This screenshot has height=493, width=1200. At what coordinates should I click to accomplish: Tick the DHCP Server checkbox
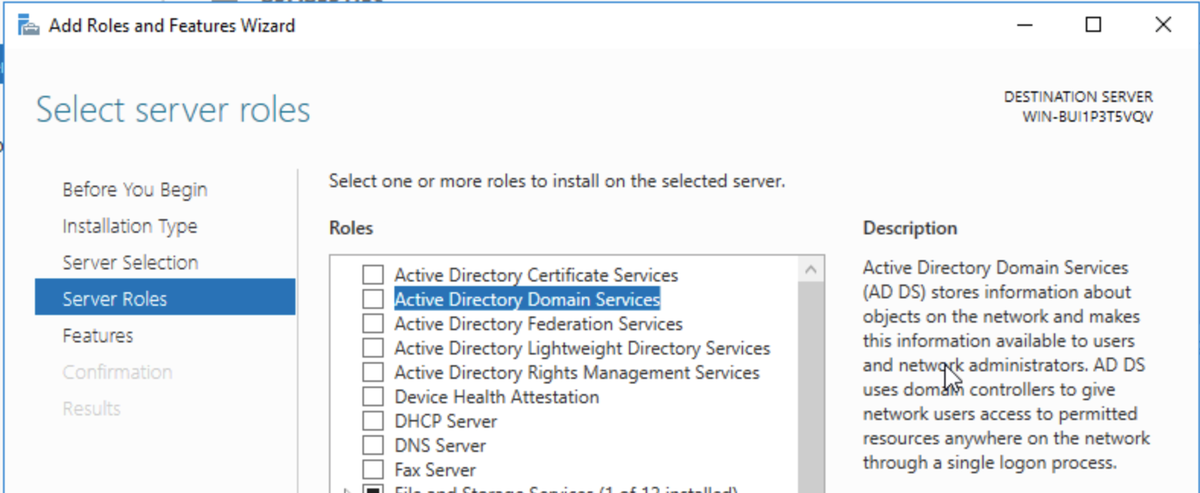[373, 421]
